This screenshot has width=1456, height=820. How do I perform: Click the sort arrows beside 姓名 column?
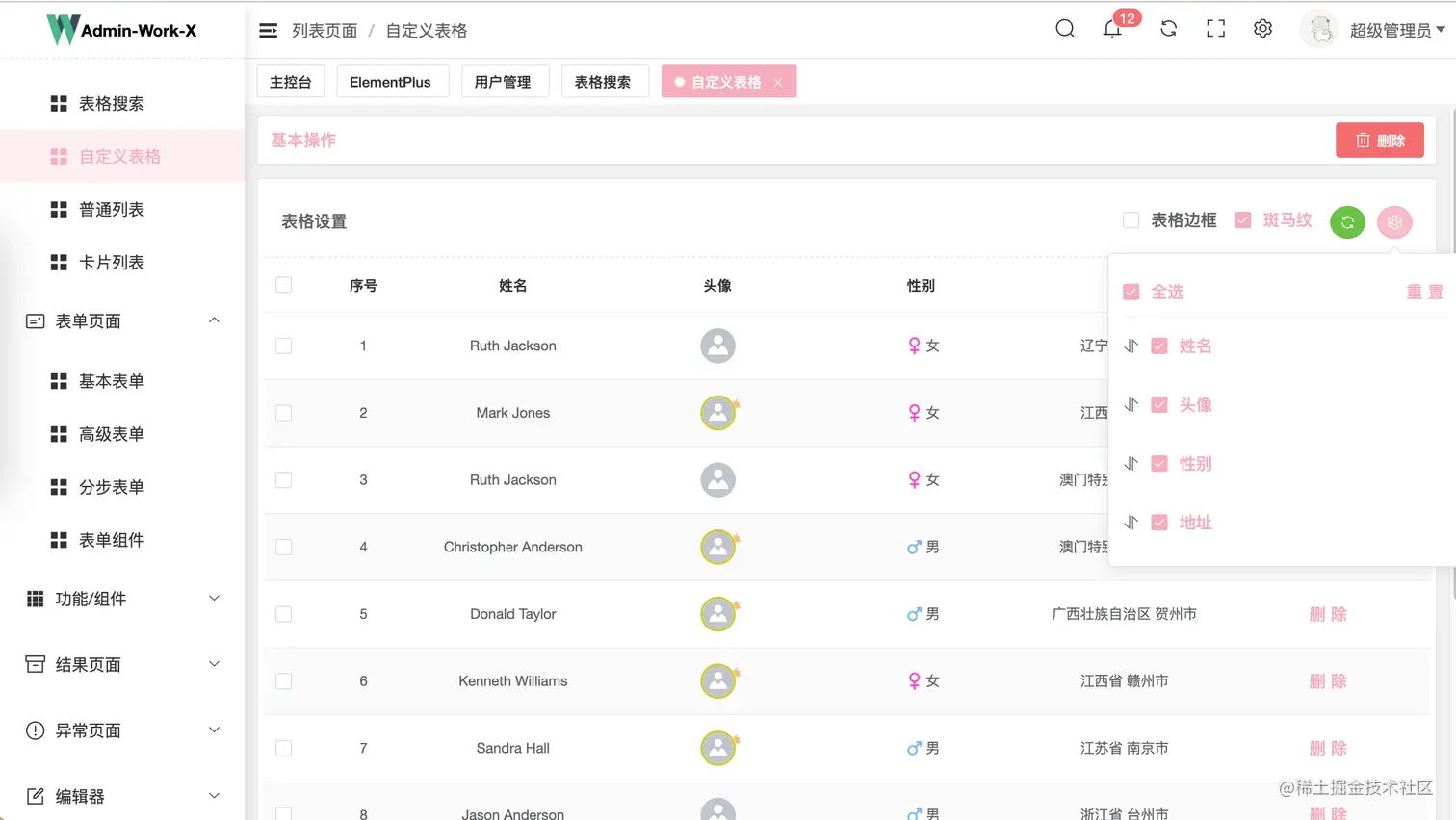click(1131, 346)
